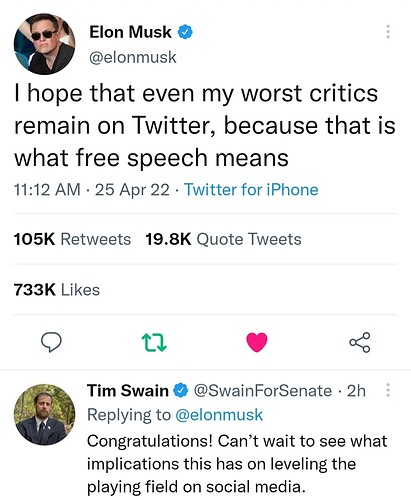
Task: Open three-dot menu on Elon Musk's tweet
Action: [x=388, y=32]
